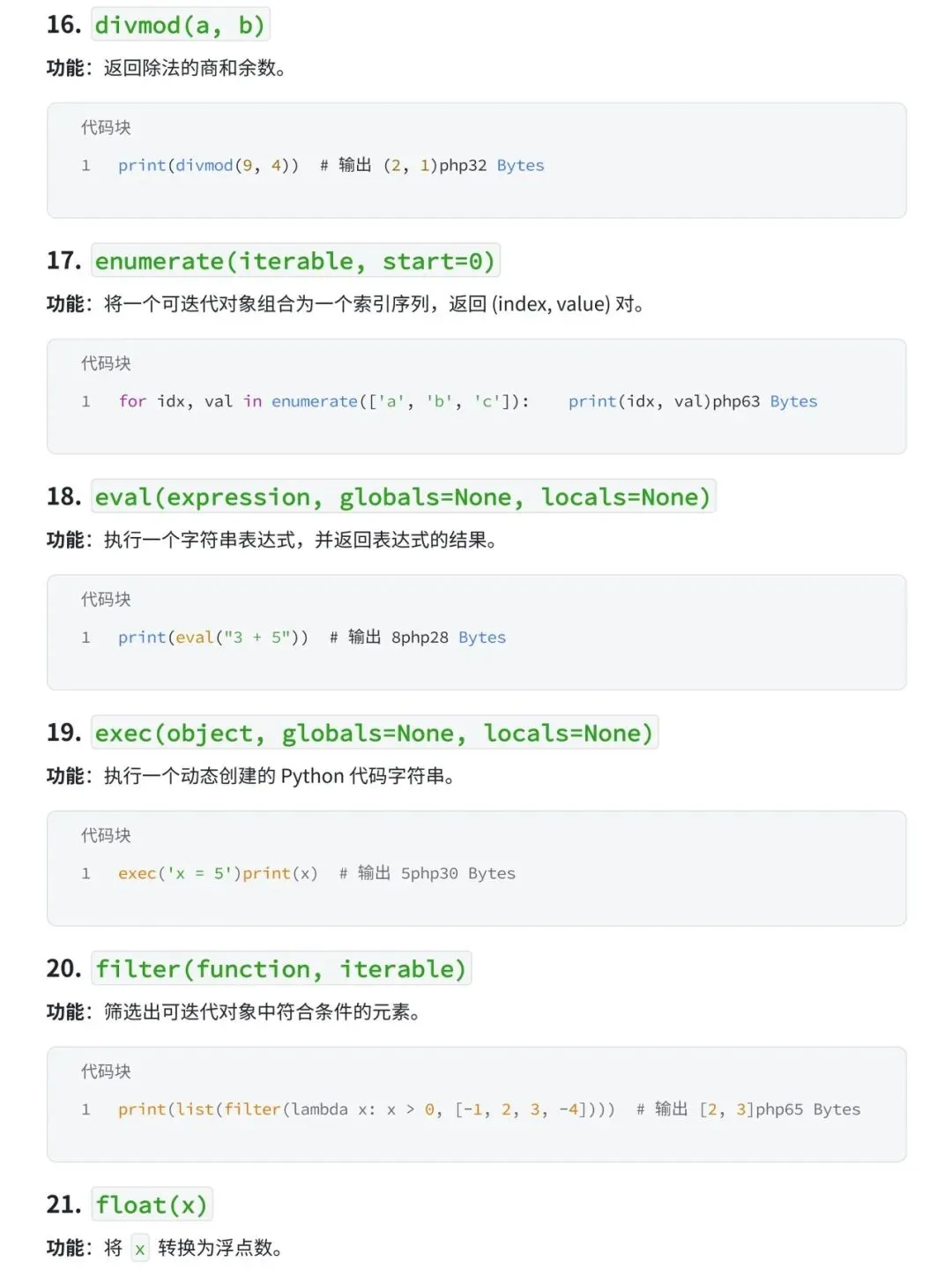Click the 代码块 label in divmod block
The image size is (952, 1269).
point(106,127)
